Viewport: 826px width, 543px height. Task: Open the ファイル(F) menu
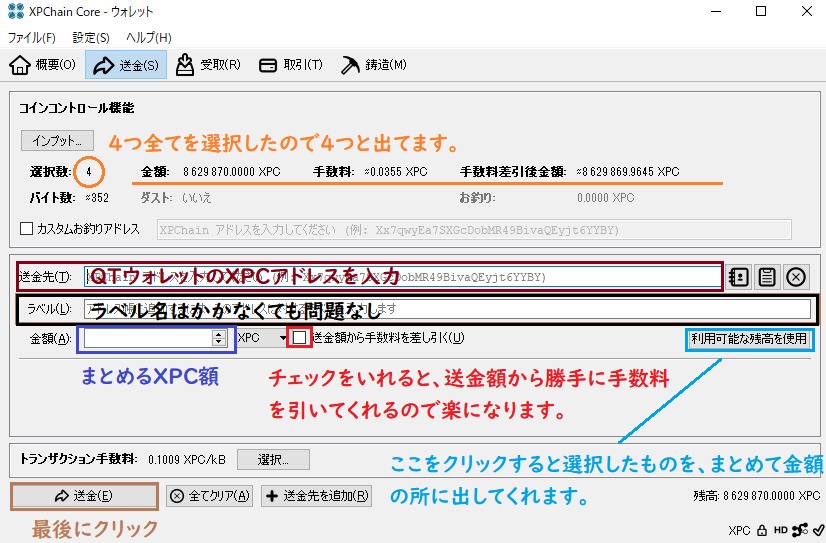click(x=32, y=37)
